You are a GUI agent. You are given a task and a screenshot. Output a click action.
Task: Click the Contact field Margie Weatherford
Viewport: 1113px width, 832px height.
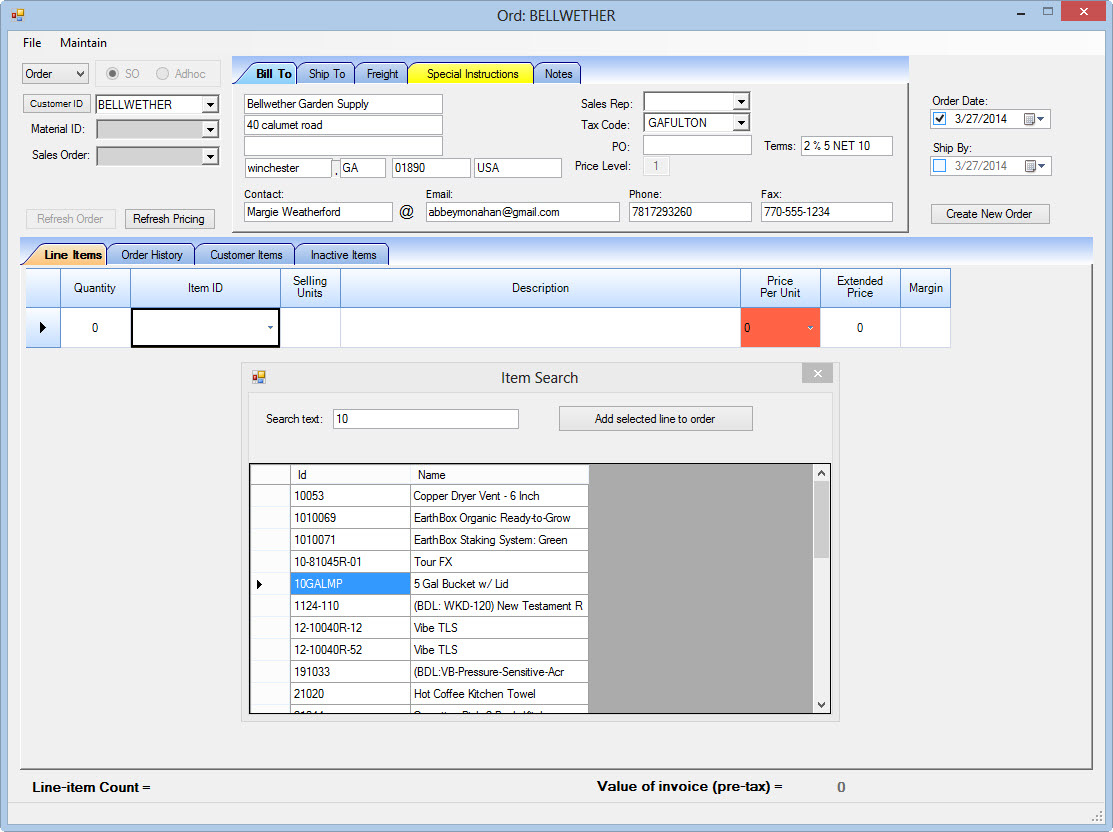(318, 212)
